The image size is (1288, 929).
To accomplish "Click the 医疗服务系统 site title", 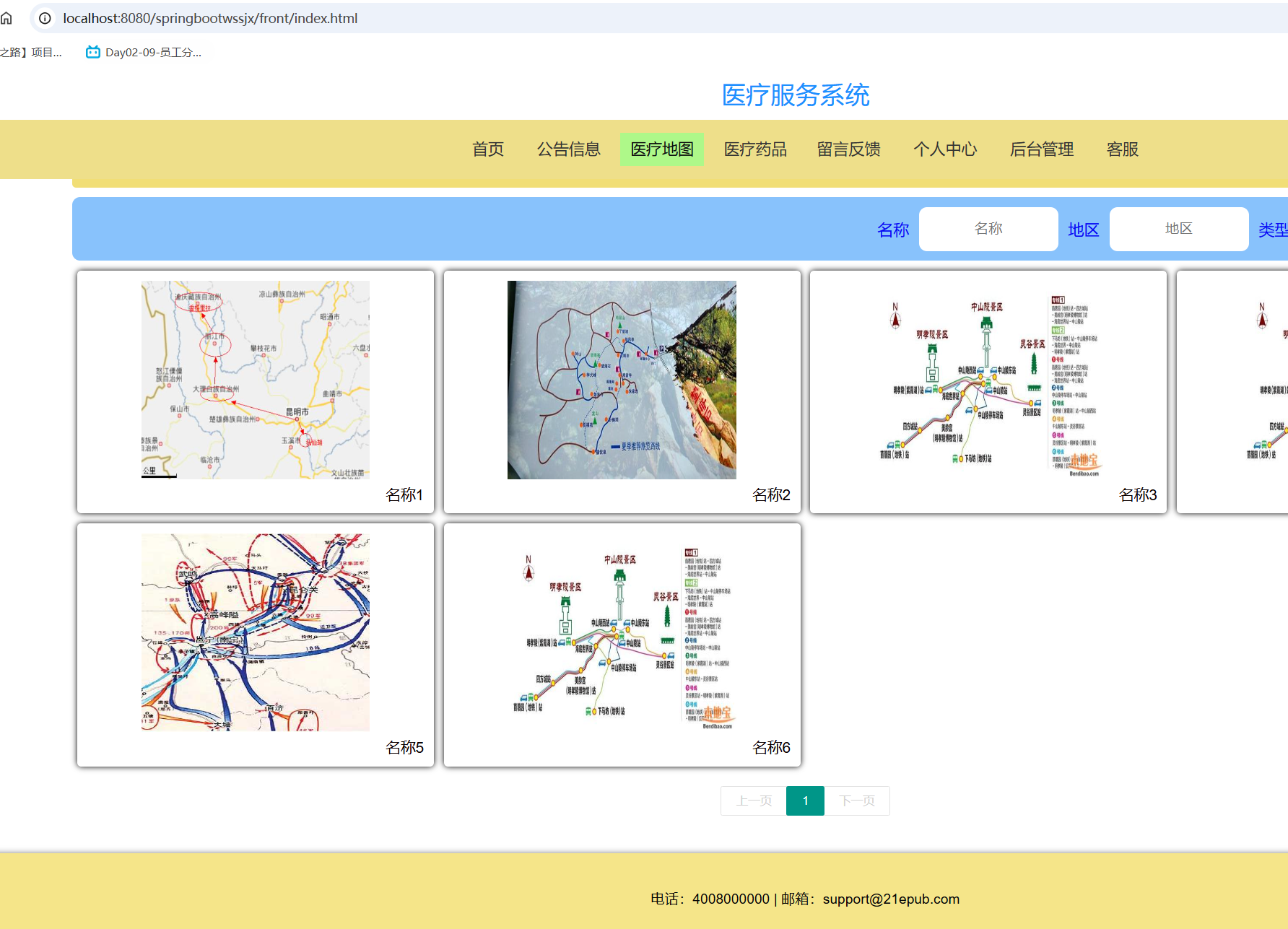I will 796,95.
